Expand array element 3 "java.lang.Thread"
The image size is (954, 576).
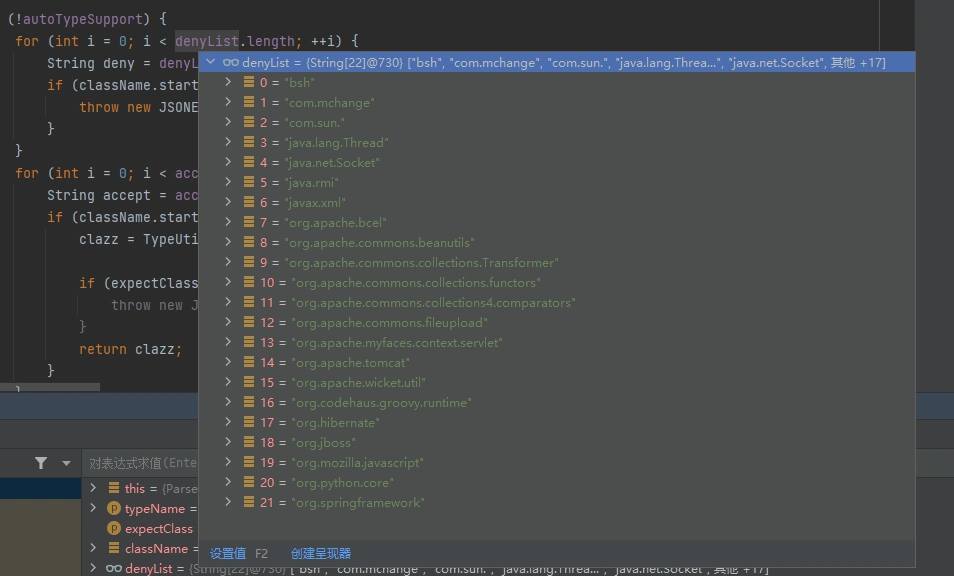[228, 142]
